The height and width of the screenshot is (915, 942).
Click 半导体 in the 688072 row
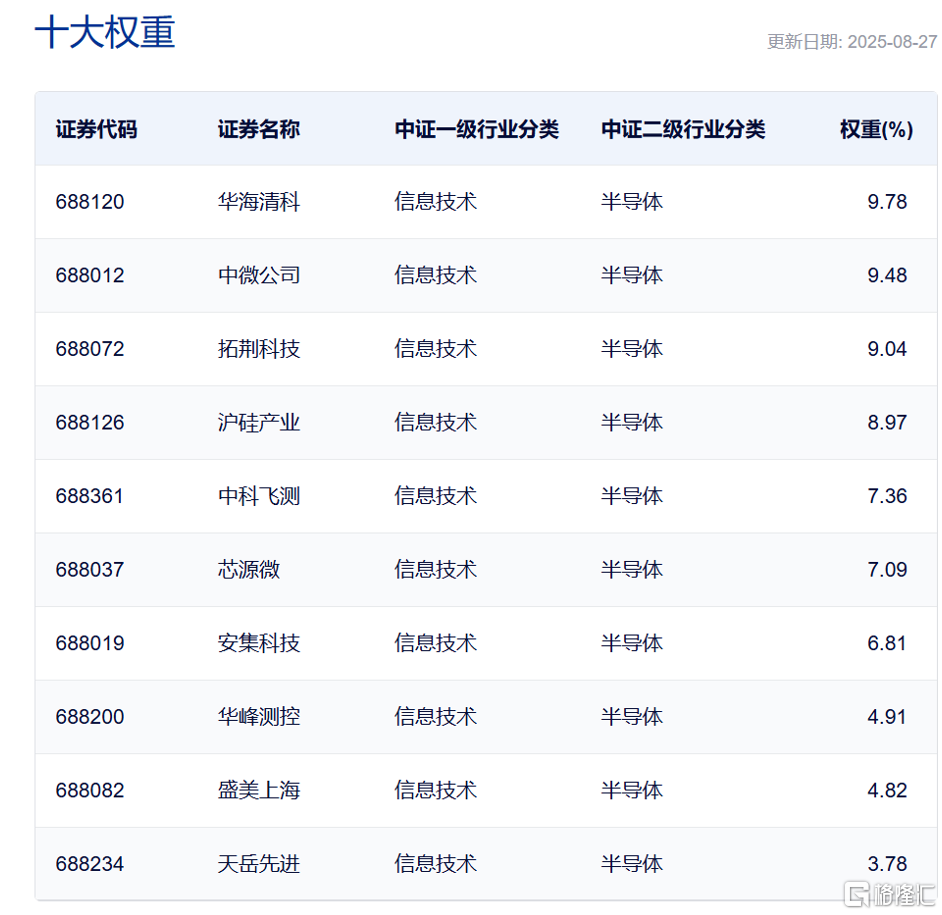point(632,349)
